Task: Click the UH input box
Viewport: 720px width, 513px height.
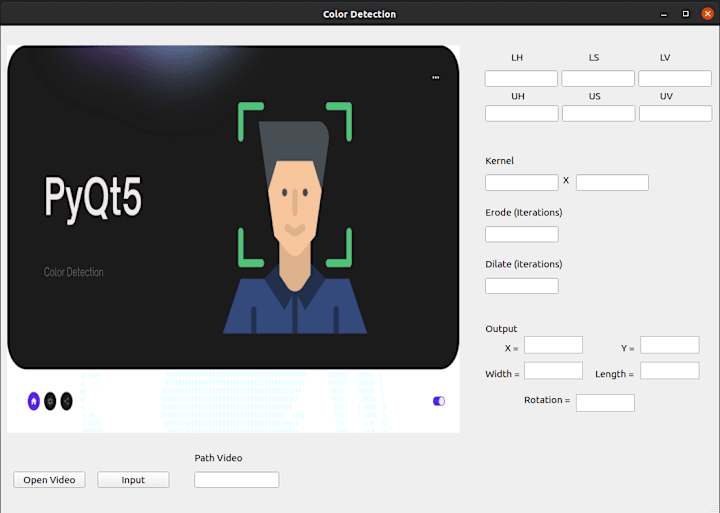Action: 522,113
